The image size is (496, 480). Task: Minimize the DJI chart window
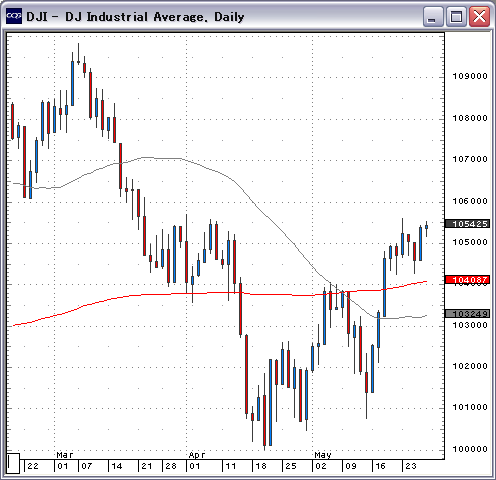pos(433,16)
